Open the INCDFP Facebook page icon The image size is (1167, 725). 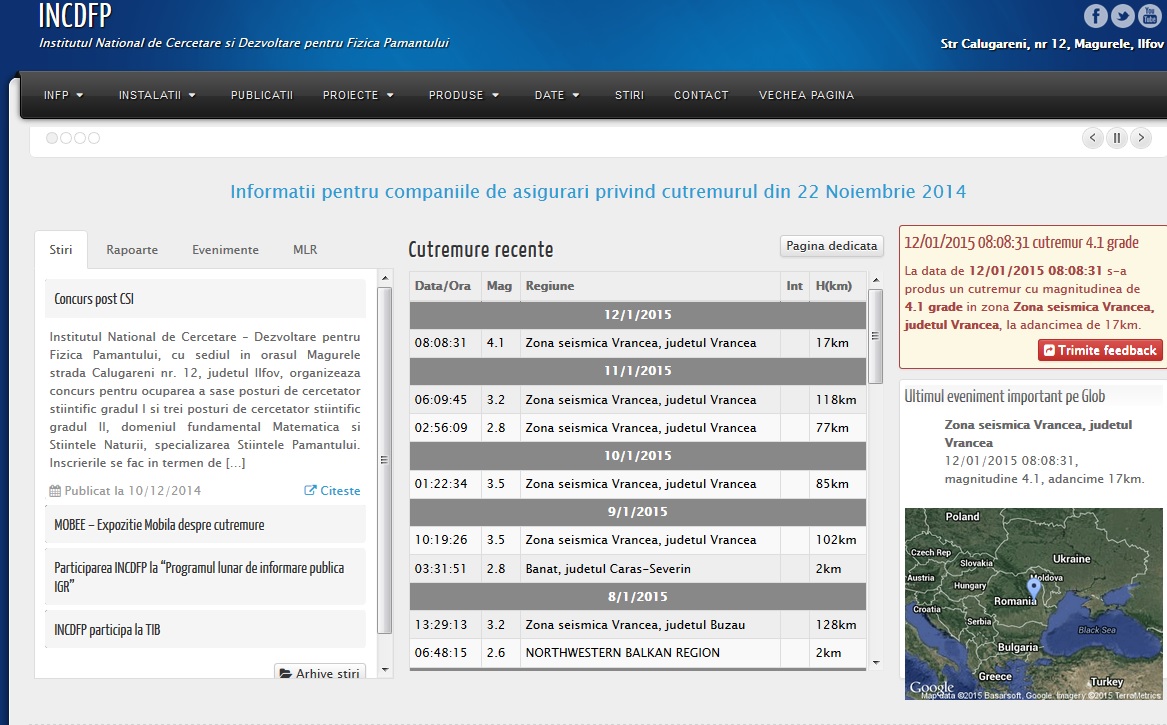[x=1095, y=15]
